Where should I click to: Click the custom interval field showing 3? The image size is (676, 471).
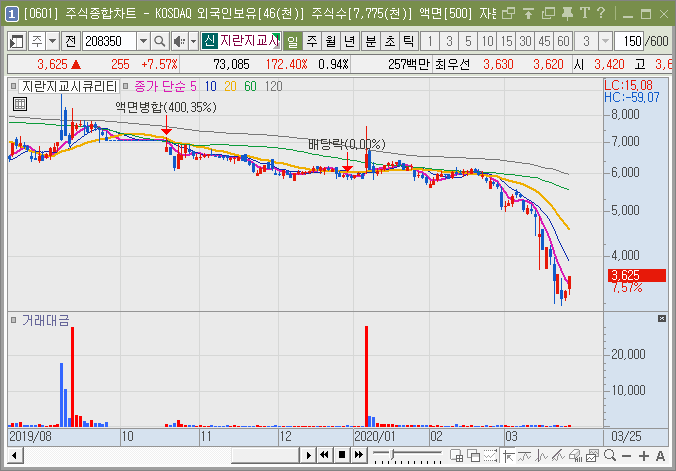[x=586, y=41]
